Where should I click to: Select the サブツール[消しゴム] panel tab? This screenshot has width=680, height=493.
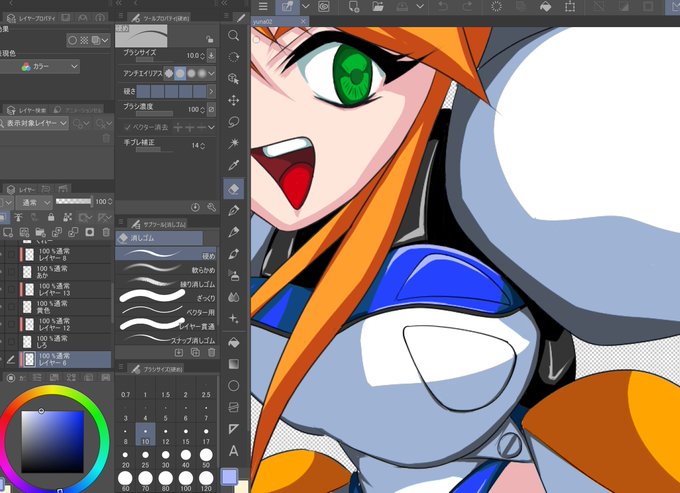(159, 224)
